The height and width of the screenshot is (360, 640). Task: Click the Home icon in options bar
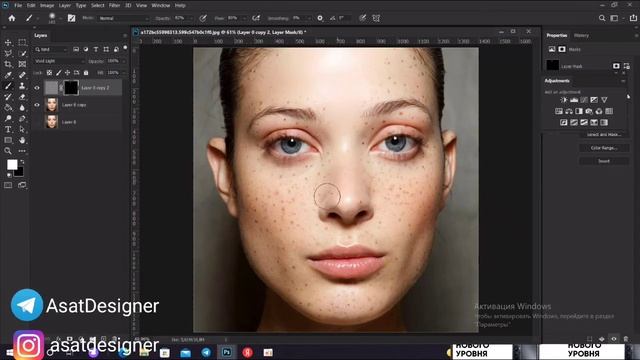click(12, 18)
